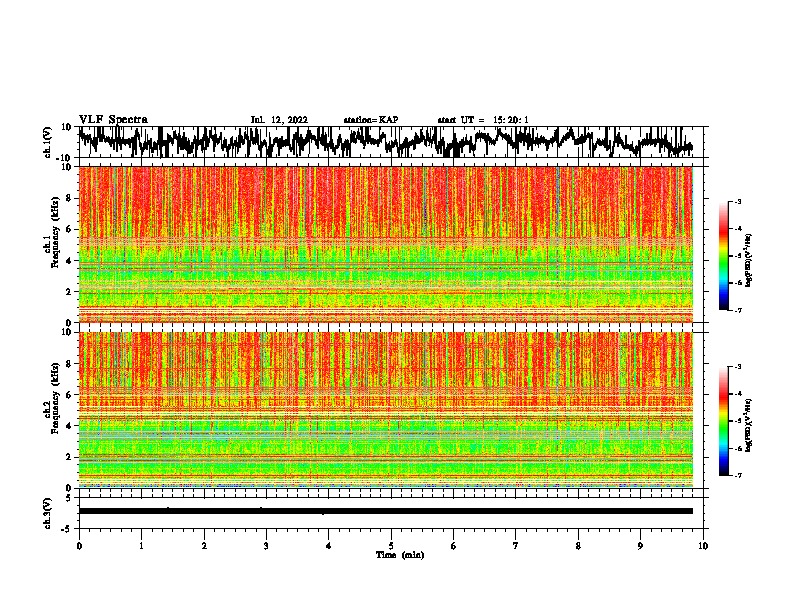The width and height of the screenshot is (792, 612).
Task: Click time axis tick label "4"
Action: click(329, 546)
